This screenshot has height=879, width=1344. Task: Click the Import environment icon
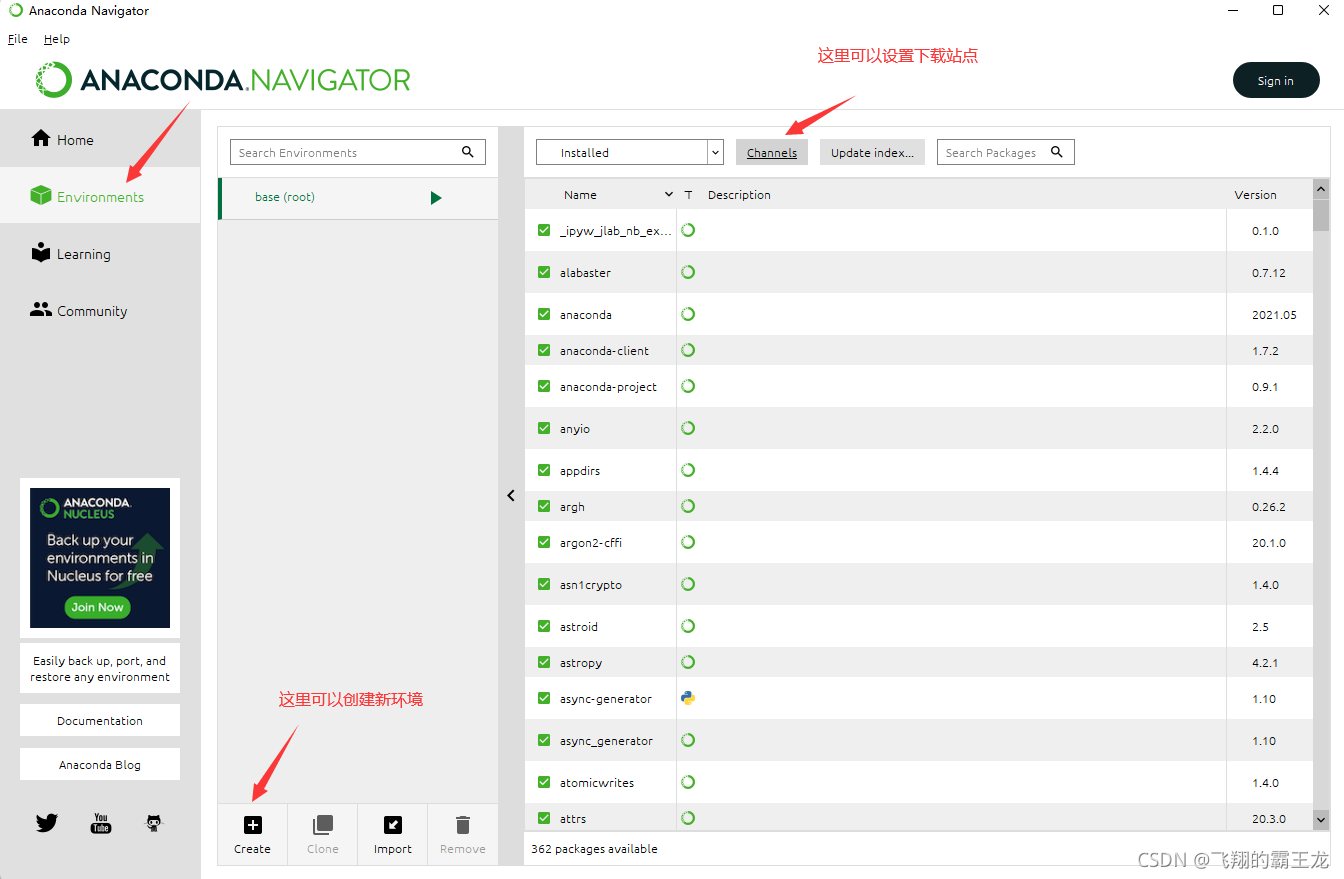click(x=393, y=825)
